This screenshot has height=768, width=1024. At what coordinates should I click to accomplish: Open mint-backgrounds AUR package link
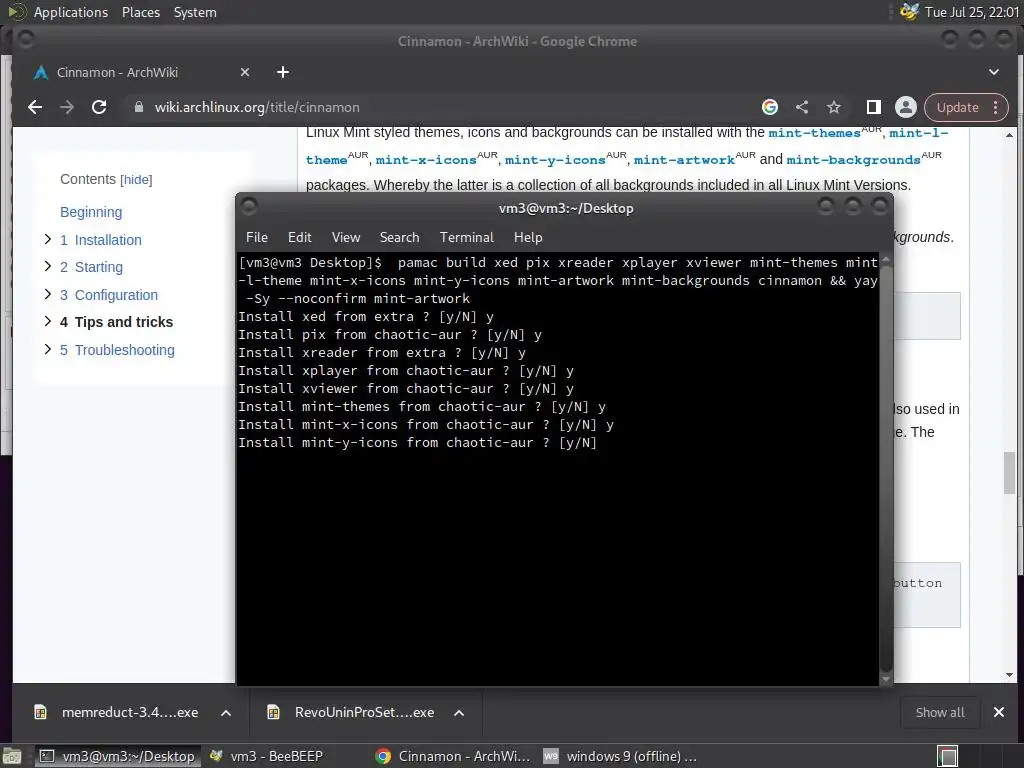coord(853,159)
